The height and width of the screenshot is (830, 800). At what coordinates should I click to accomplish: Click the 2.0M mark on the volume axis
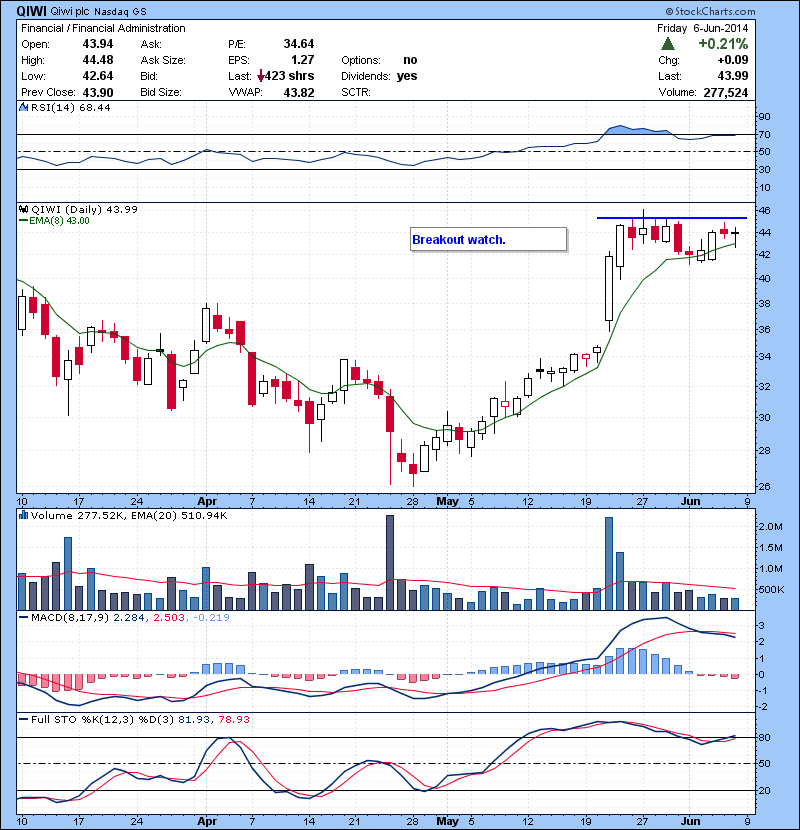pyautogui.click(x=771, y=527)
